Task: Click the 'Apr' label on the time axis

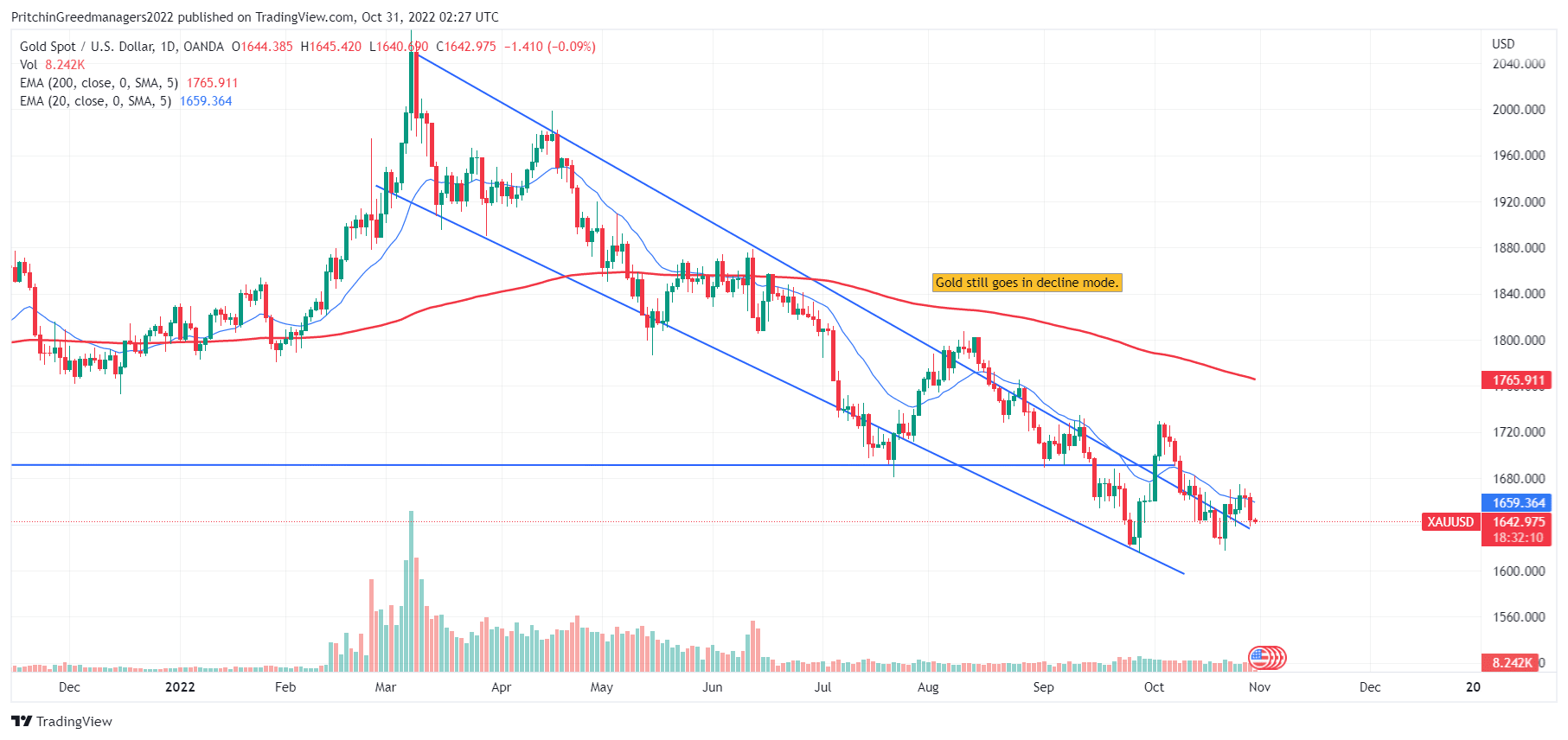Action: (501, 687)
